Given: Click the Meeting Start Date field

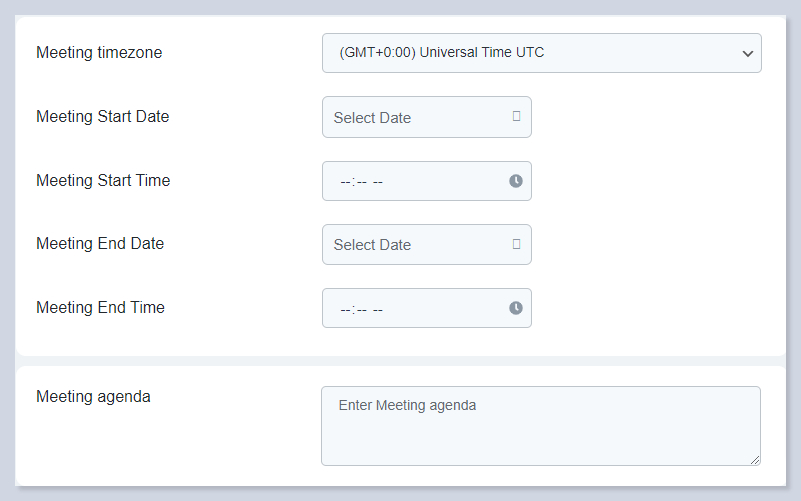Looking at the screenshot, I should click(x=415, y=117).
